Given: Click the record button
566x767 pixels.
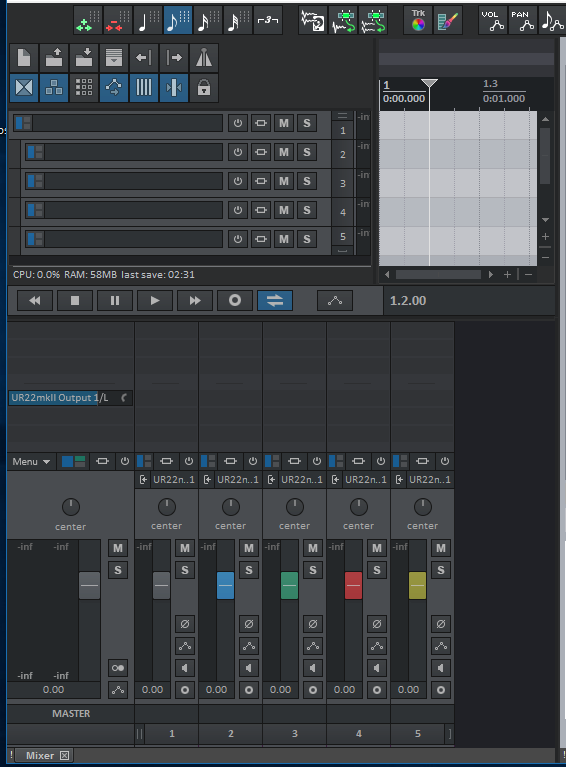Looking at the screenshot, I should (x=235, y=300).
